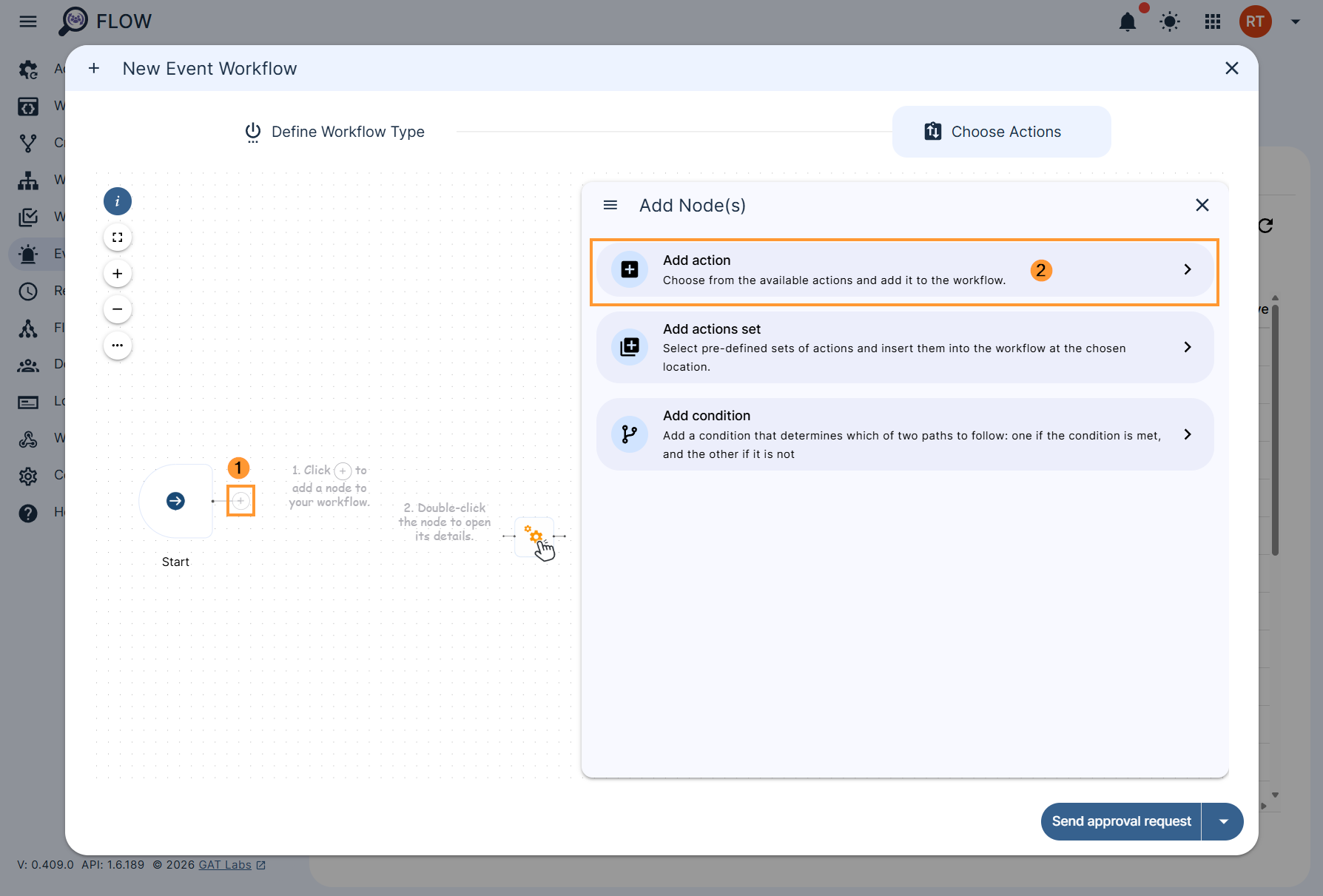Viewport: 1323px width, 896px height.
Task: Toggle the hamburger navigation menu
Action: [27, 21]
